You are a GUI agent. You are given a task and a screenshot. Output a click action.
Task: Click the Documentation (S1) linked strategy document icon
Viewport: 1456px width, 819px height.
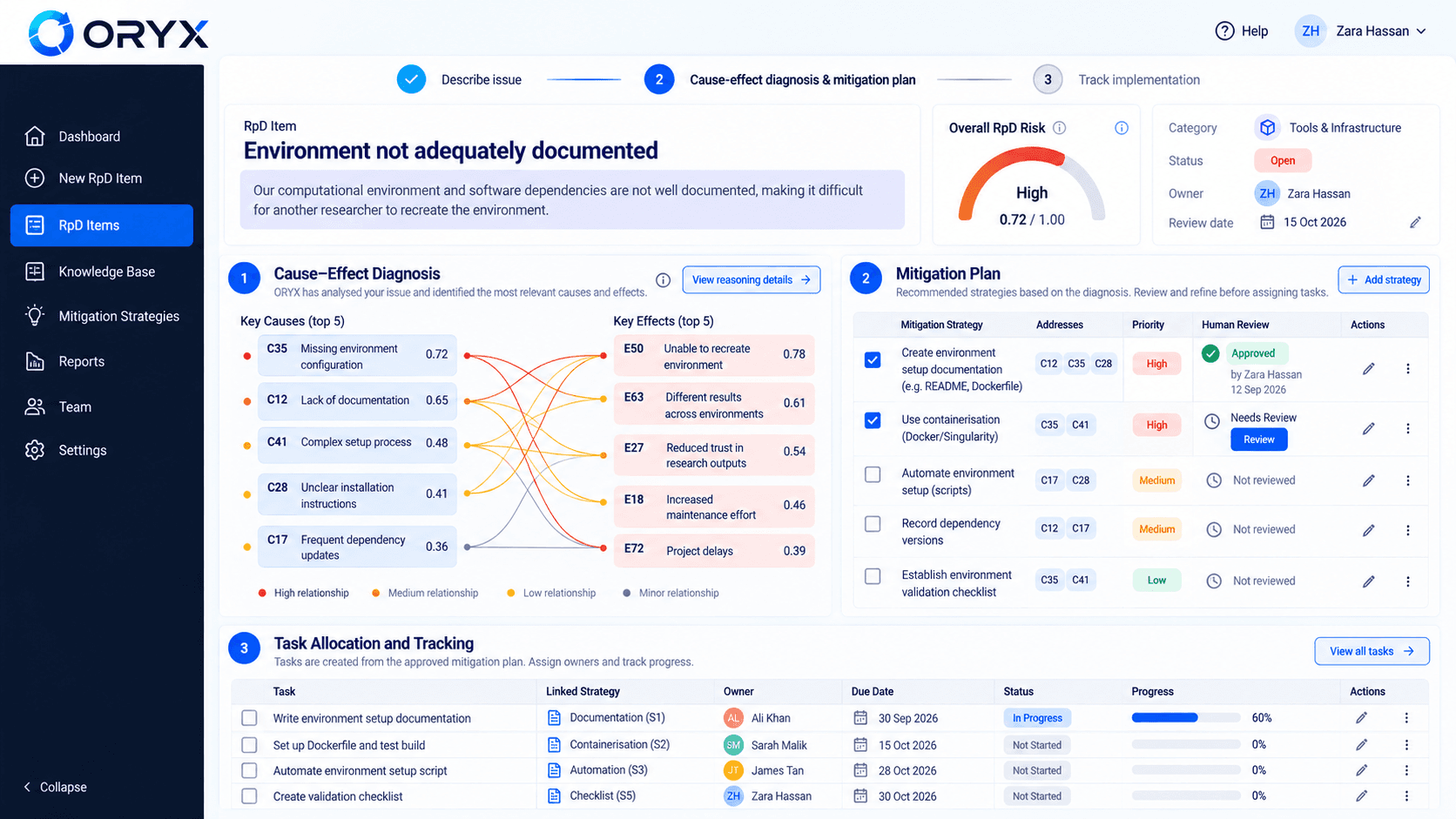coord(554,718)
